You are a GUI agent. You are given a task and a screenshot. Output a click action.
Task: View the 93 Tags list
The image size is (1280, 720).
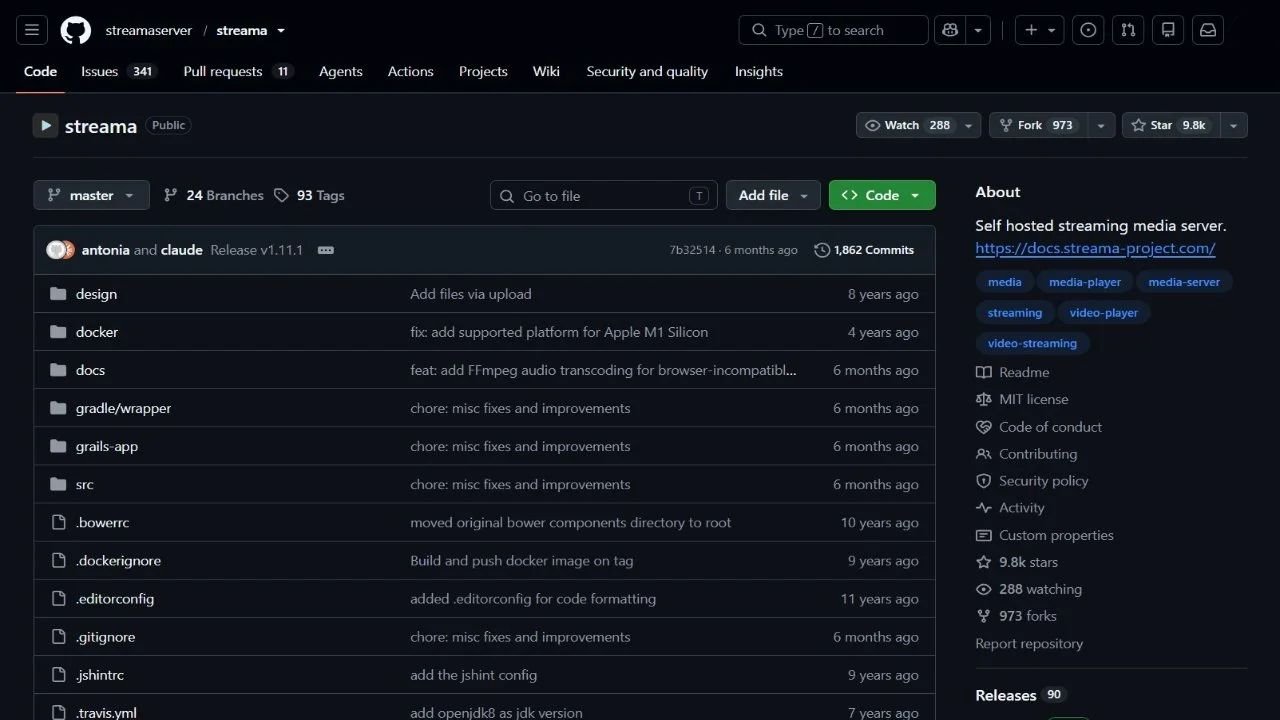(309, 195)
